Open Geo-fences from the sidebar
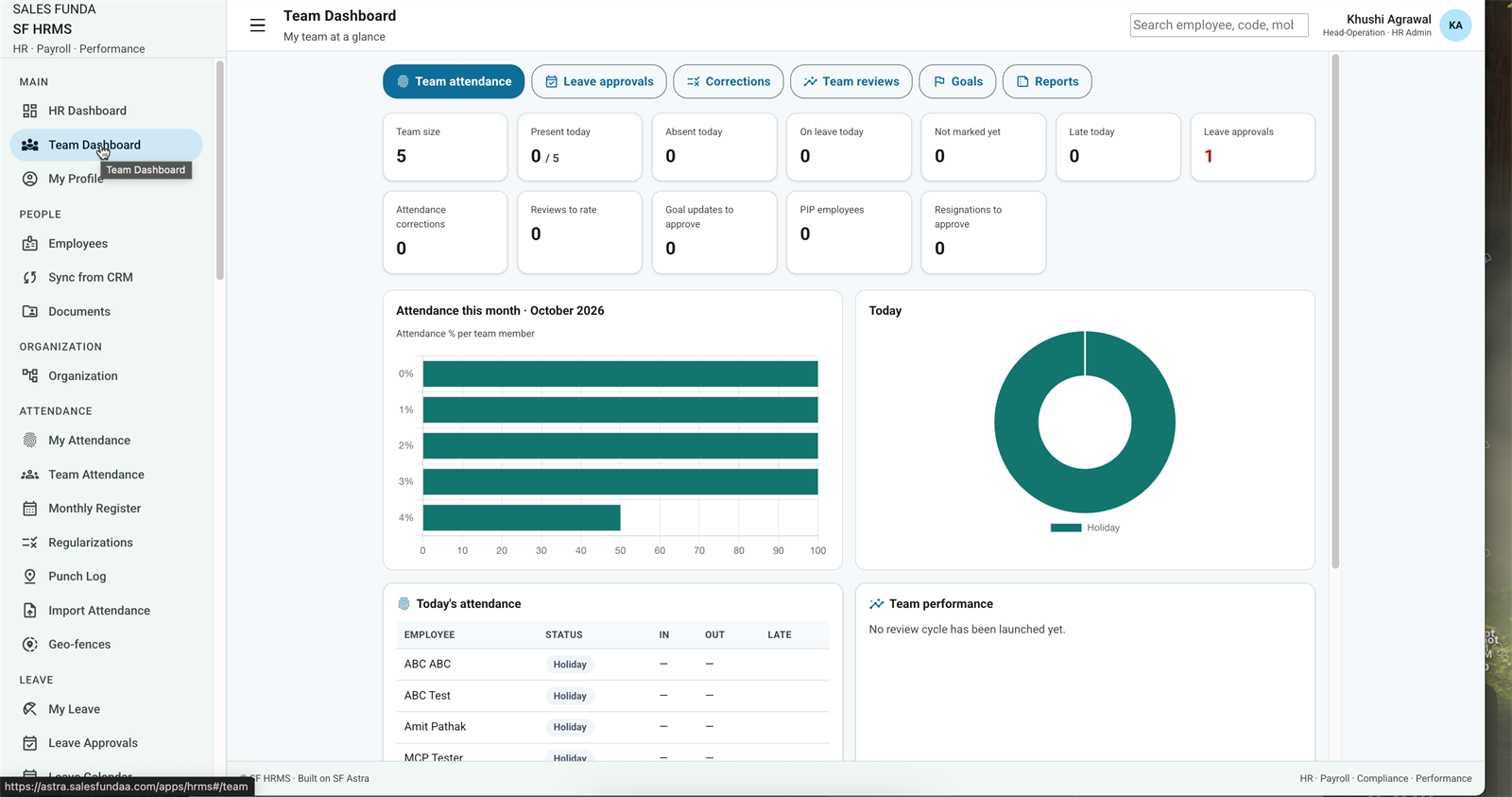This screenshot has width=1512, height=797. (x=106, y=645)
